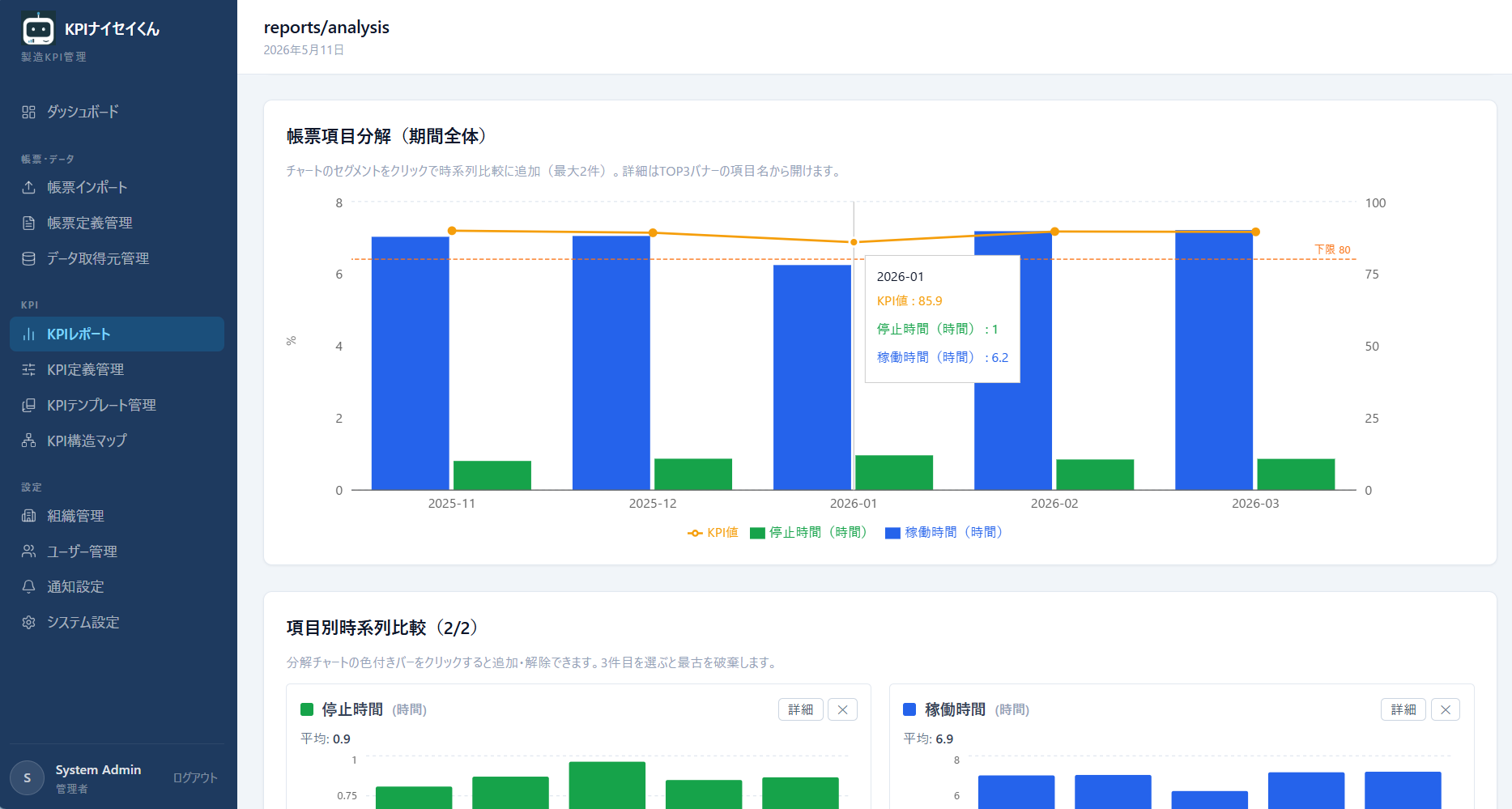
Task: Select the document icon beside 帳票定義管理
Action: point(28,223)
